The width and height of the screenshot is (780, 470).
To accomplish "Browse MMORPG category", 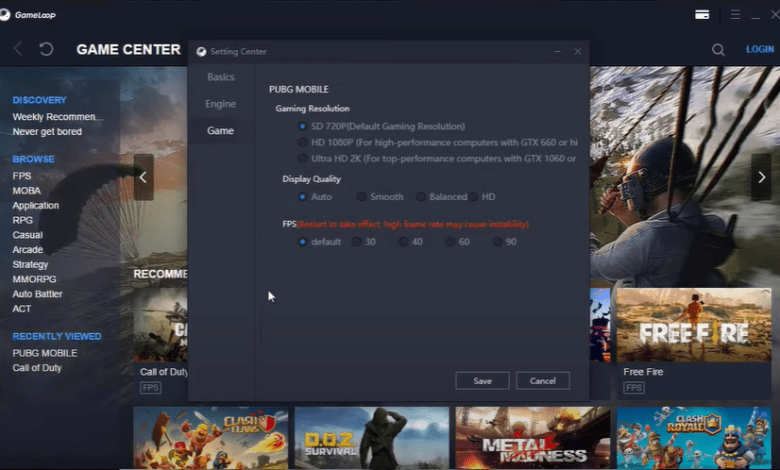I will pyautogui.click(x=34, y=280).
